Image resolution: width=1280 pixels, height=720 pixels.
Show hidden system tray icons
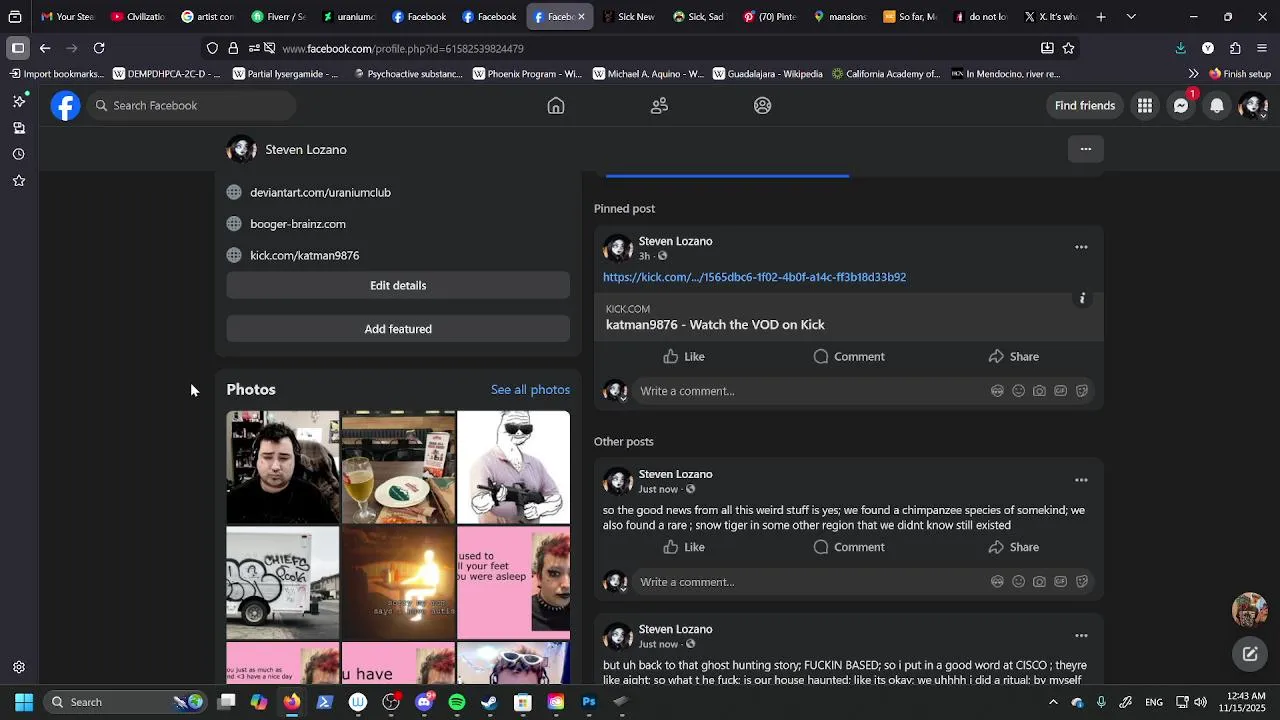click(x=1053, y=702)
